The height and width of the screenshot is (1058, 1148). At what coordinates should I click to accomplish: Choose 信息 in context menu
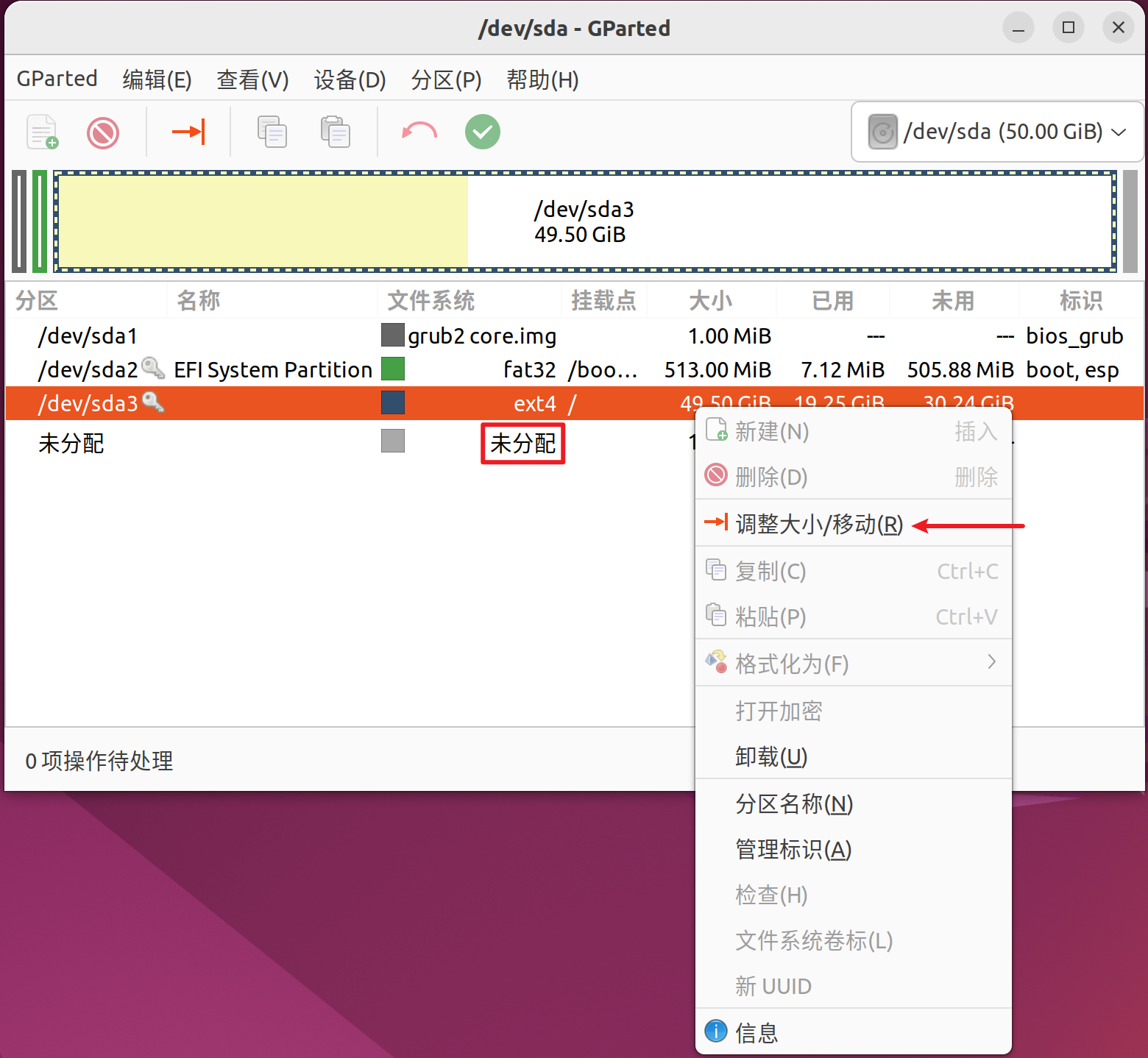click(x=854, y=1032)
